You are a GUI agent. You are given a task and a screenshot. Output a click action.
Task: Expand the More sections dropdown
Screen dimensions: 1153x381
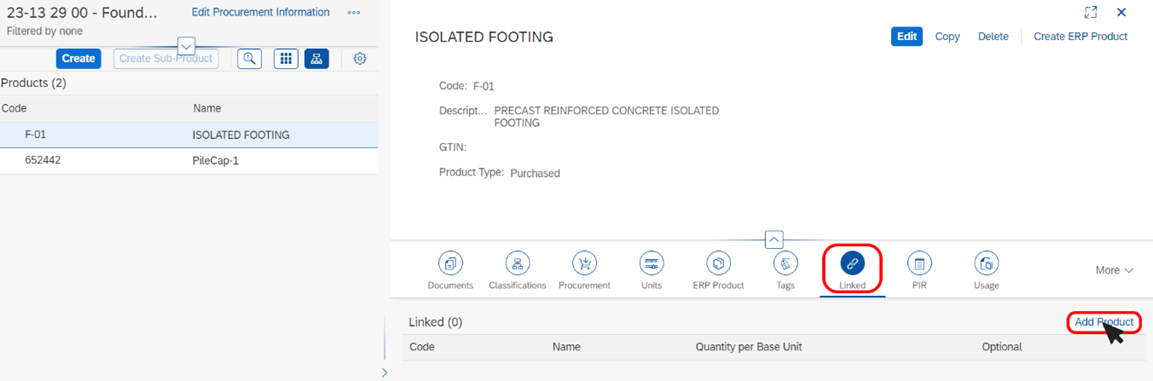tap(1114, 270)
